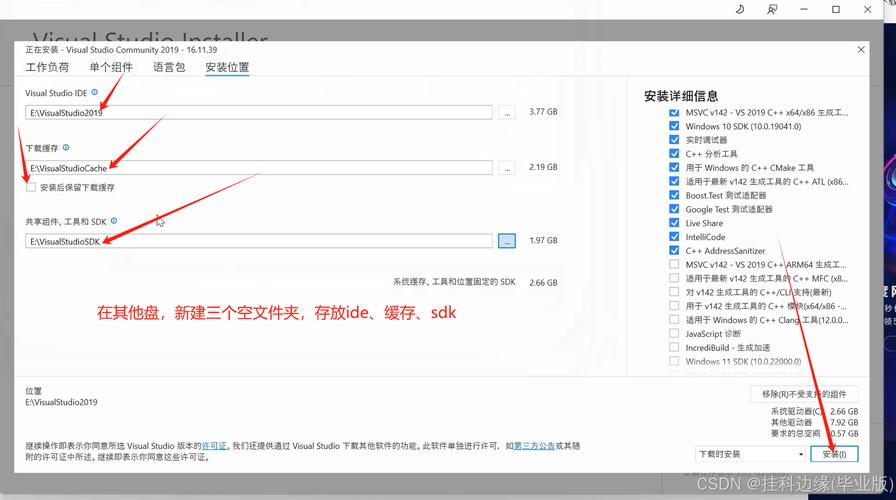
Task: Edit the E:\VisualStudioSDK path field
Action: (259, 241)
